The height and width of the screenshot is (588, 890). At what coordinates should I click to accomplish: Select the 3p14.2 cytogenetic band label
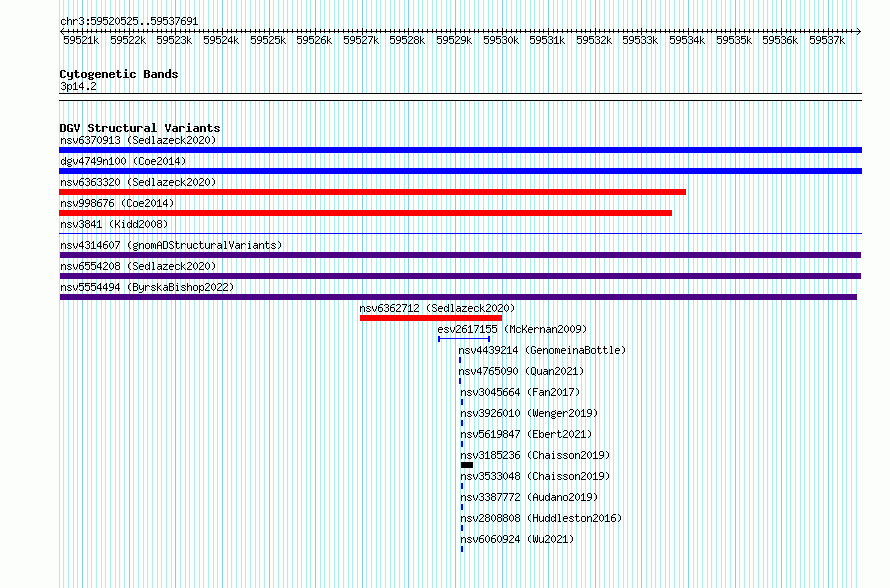pyautogui.click(x=78, y=86)
